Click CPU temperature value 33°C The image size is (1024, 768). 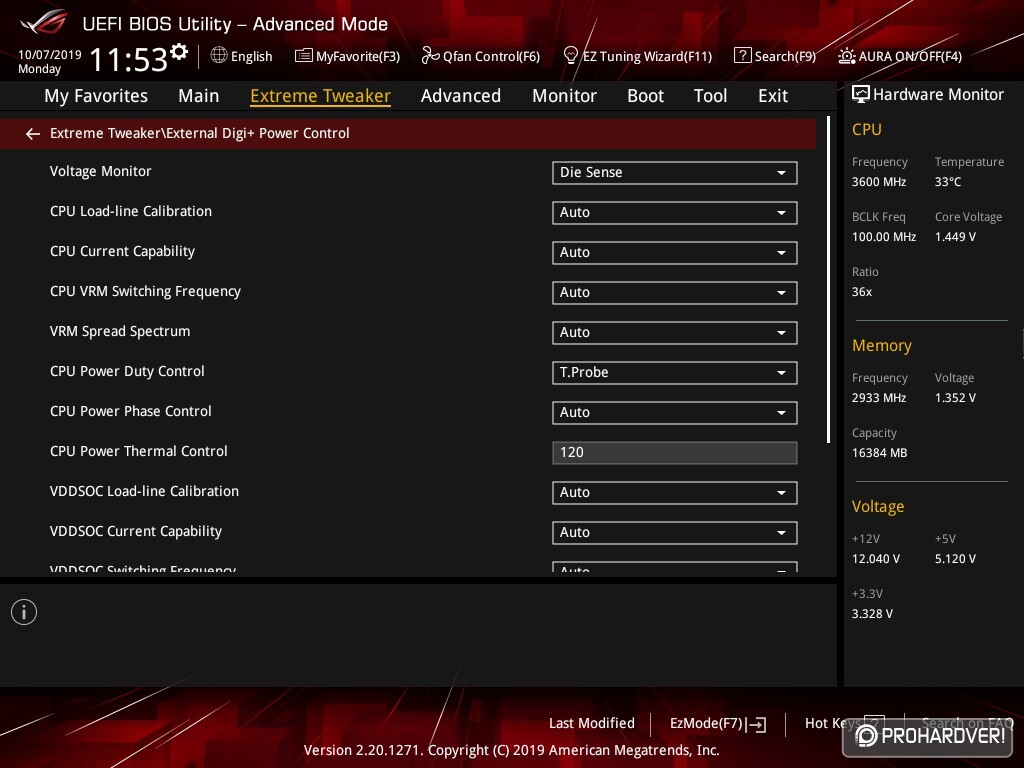coord(948,182)
